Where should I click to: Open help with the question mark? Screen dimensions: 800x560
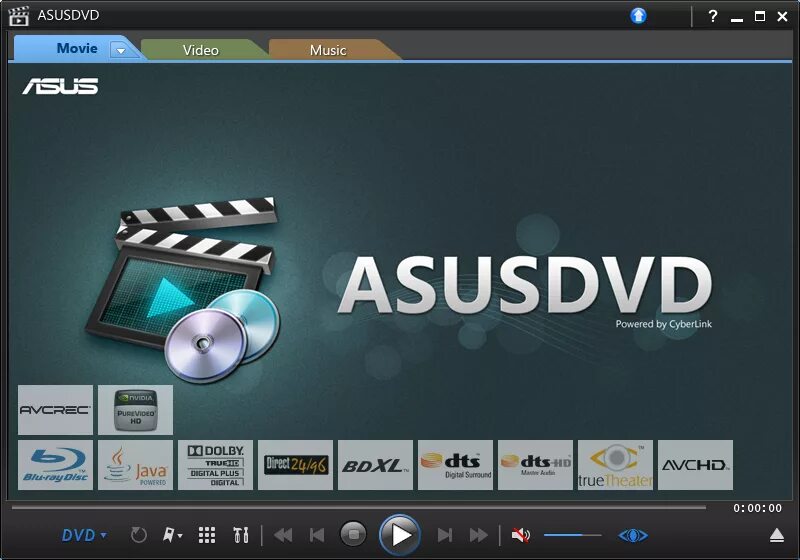[713, 16]
